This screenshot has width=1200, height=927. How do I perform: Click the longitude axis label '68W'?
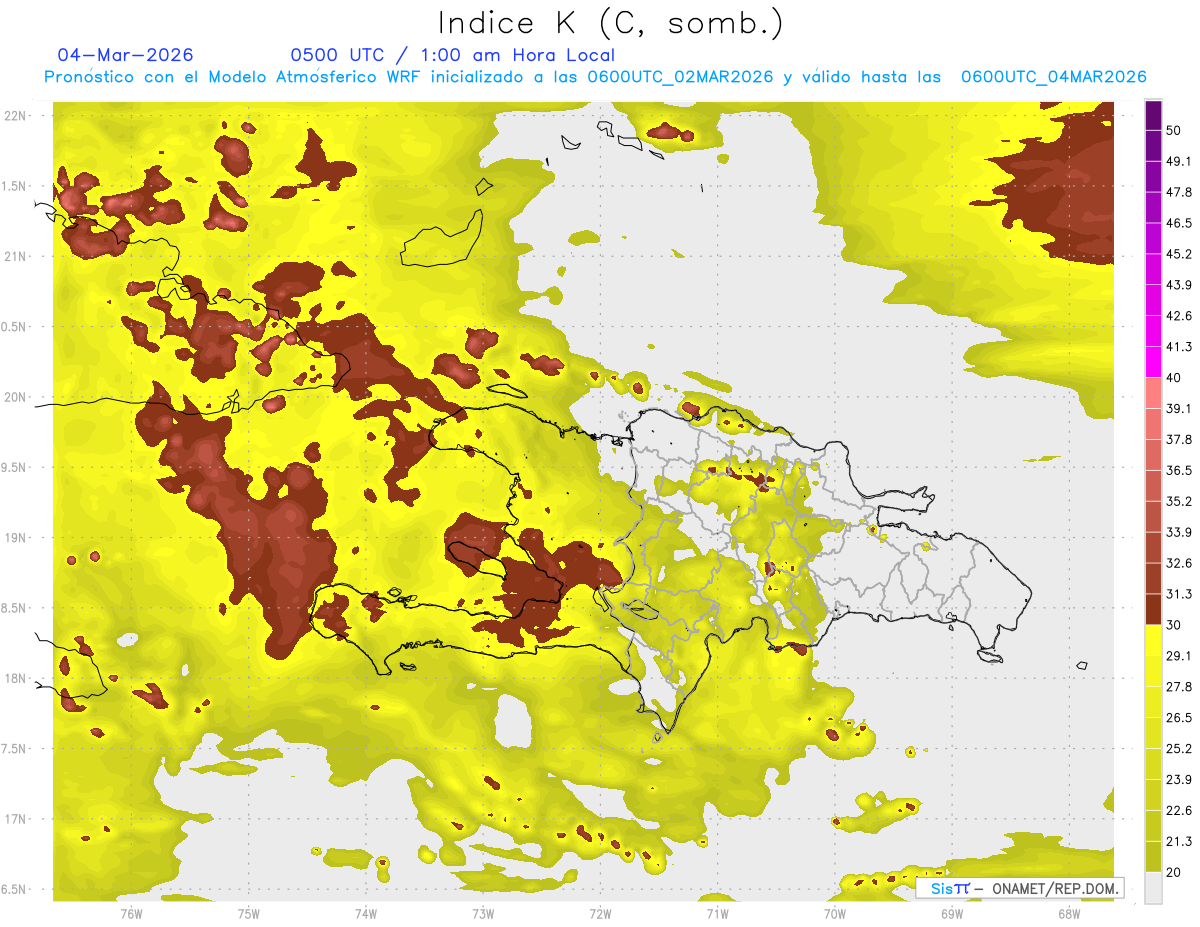(x=1068, y=914)
